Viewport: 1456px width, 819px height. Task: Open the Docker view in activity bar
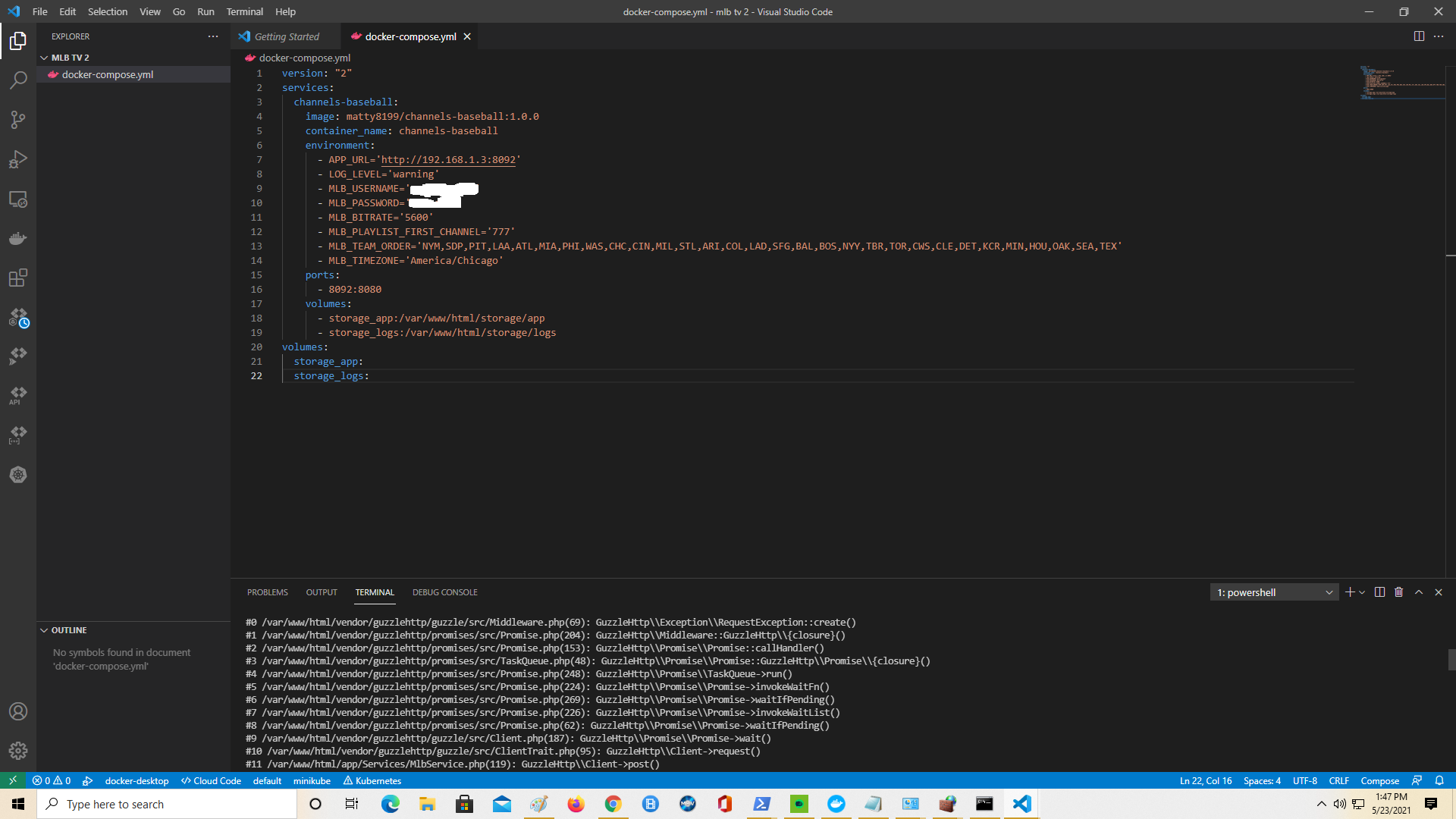(x=18, y=239)
